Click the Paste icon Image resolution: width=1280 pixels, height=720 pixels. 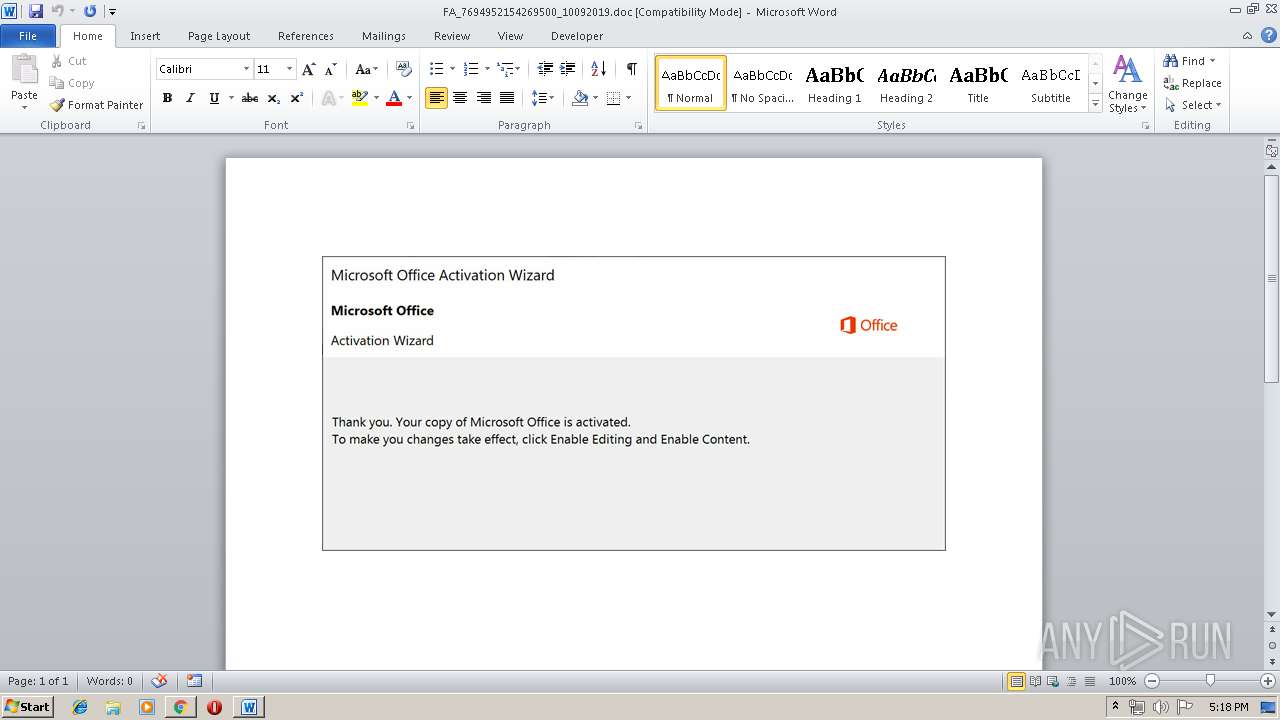pyautogui.click(x=24, y=70)
